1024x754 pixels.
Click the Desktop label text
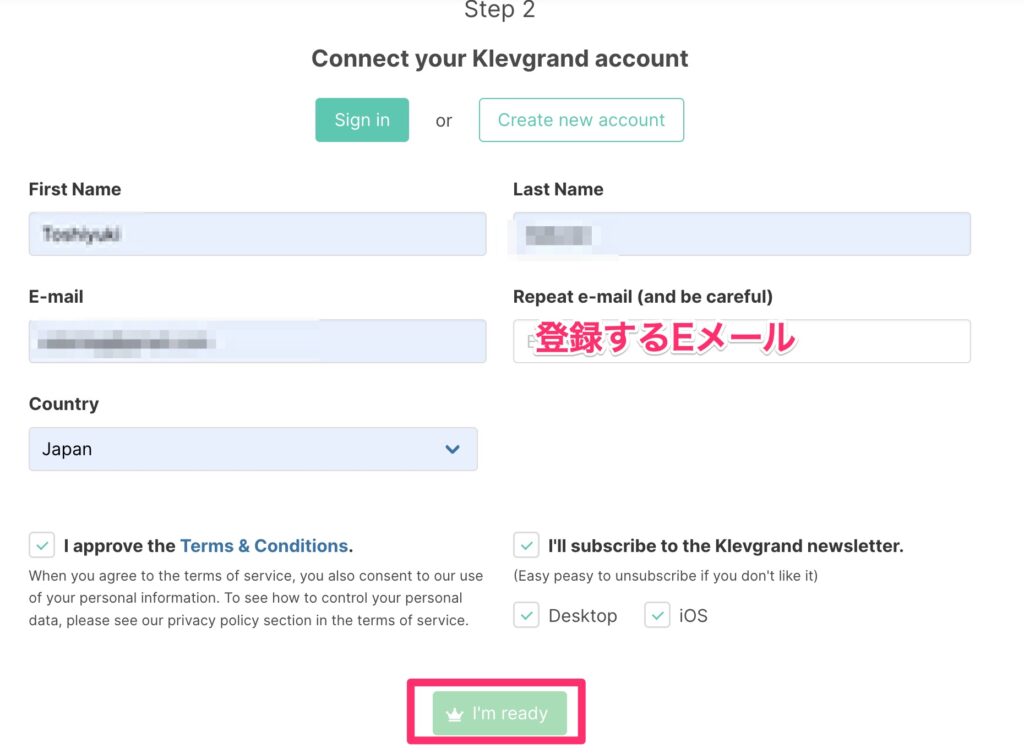[582, 616]
